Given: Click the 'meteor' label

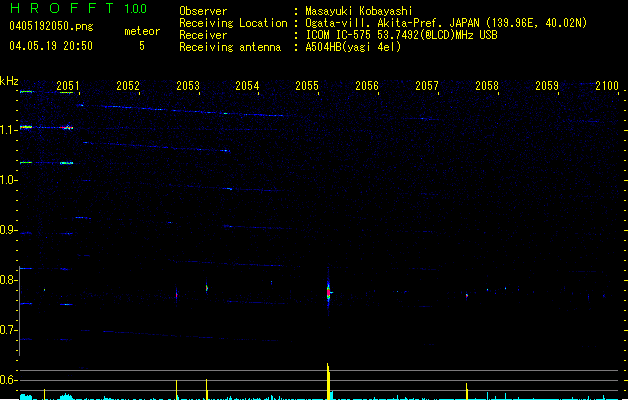Looking at the screenshot, I should pyautogui.click(x=142, y=31).
